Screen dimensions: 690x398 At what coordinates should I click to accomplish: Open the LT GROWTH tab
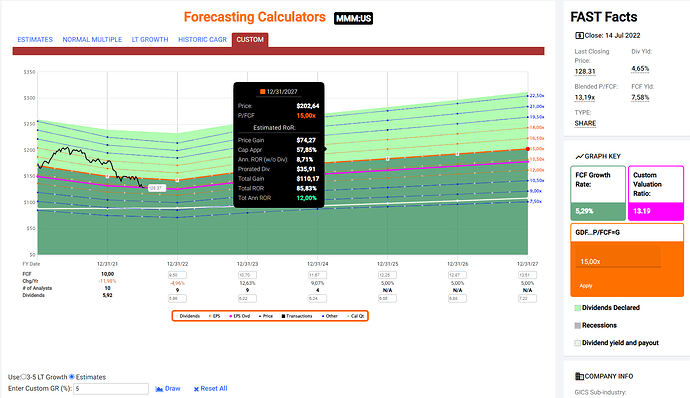click(150, 40)
